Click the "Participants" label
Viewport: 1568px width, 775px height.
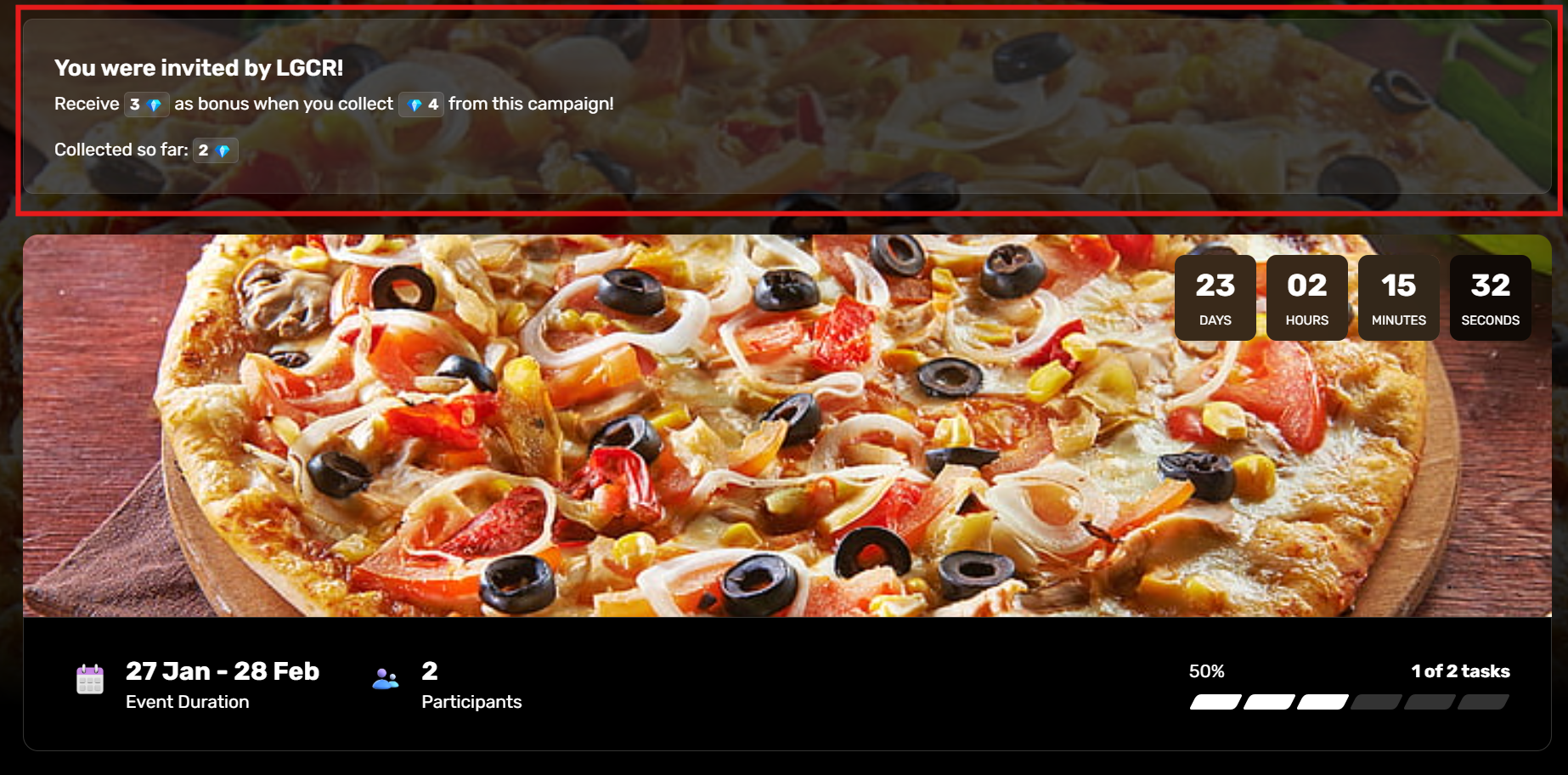[x=471, y=702]
